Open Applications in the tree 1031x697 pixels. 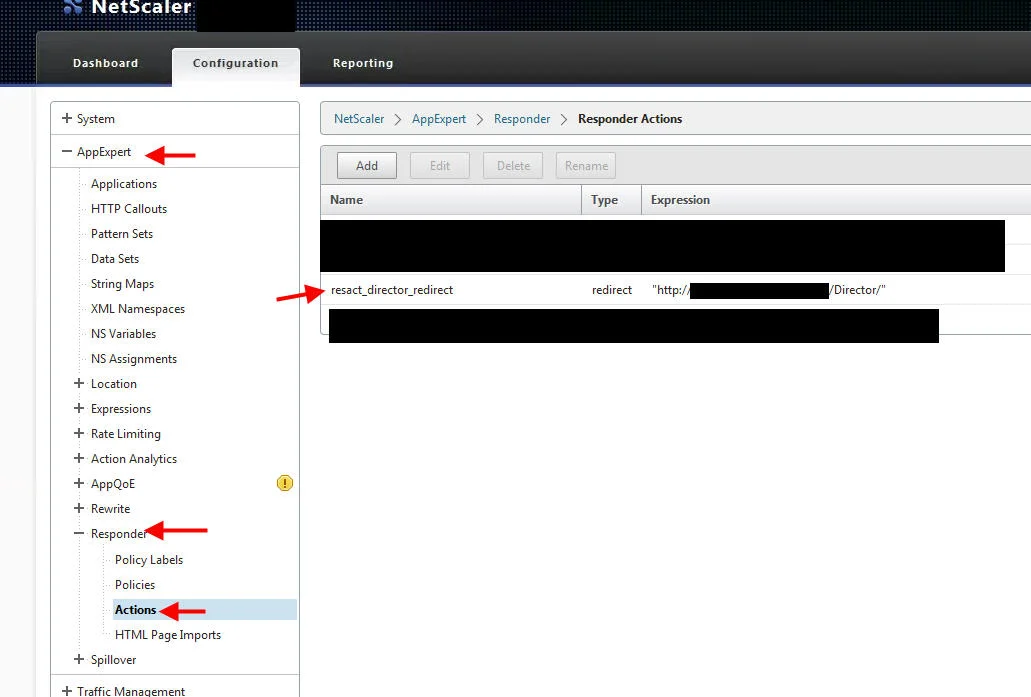point(124,183)
